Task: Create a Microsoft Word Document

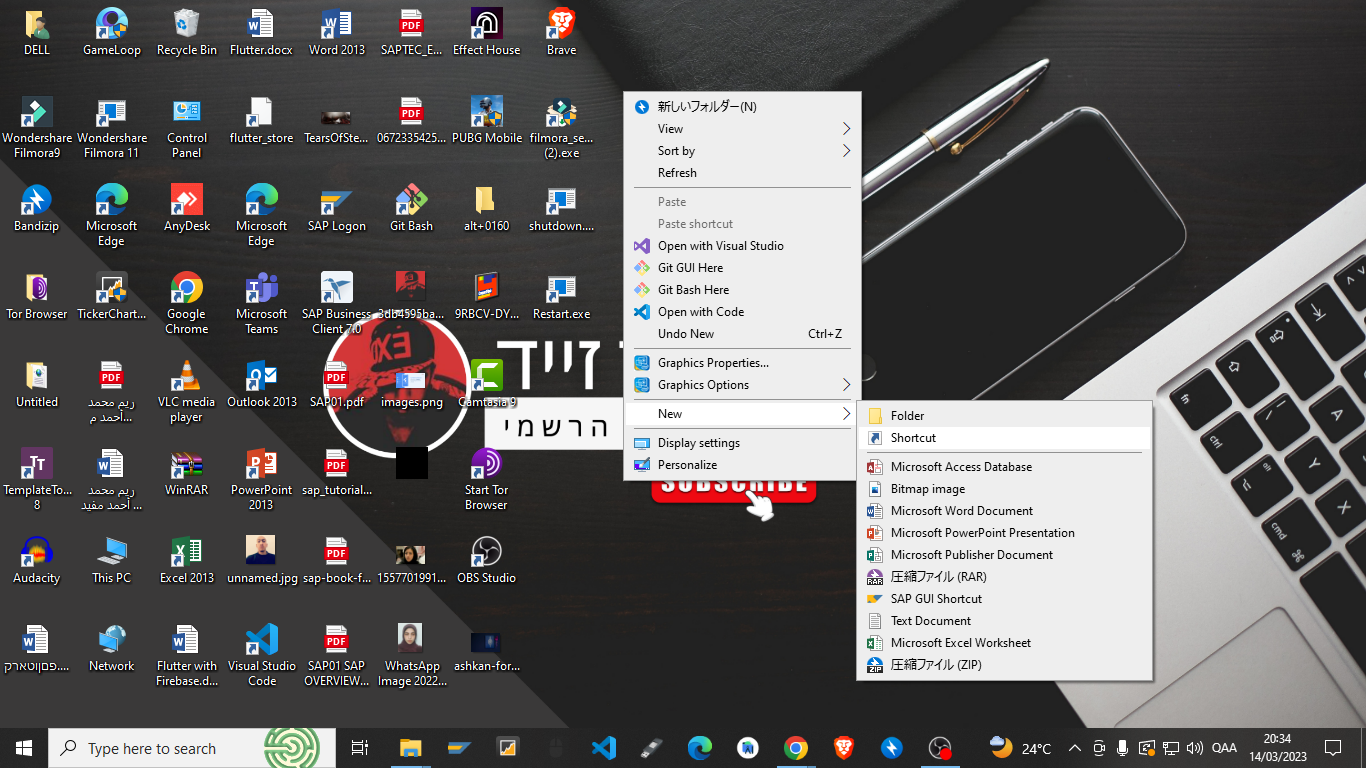Action: (x=1004, y=511)
